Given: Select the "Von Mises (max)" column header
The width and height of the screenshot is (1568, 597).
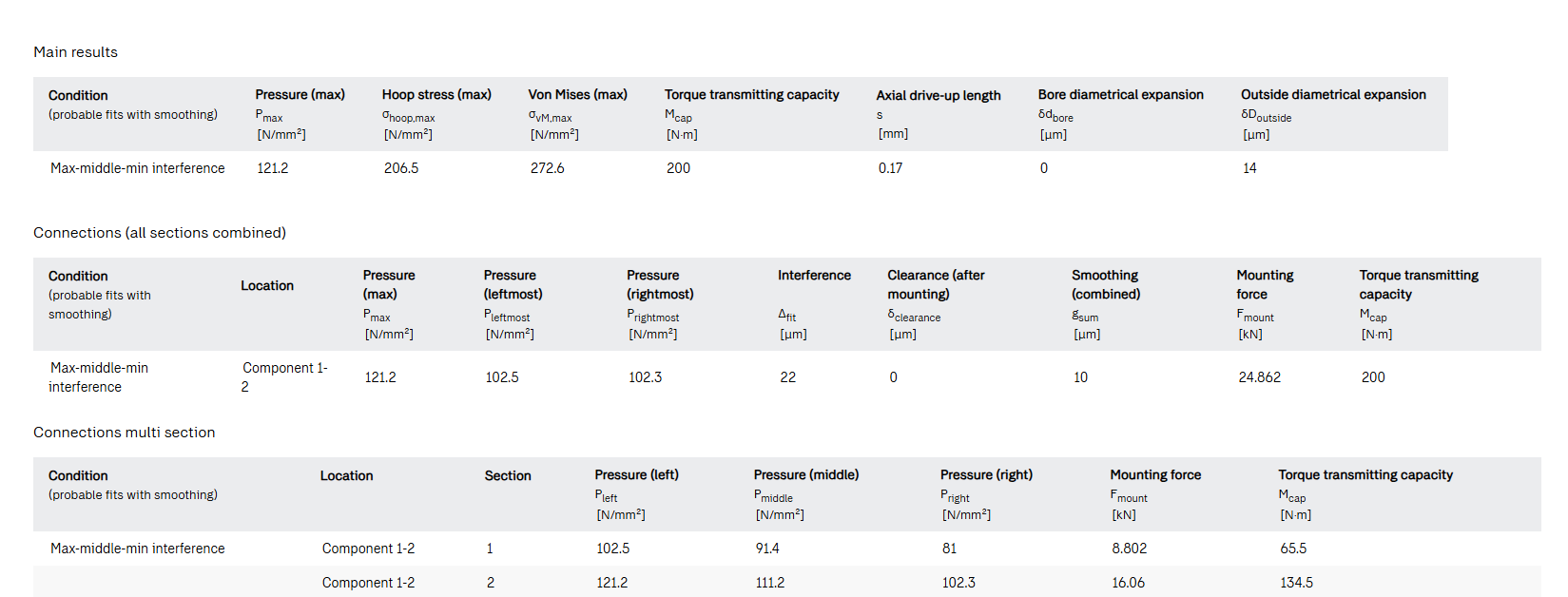Looking at the screenshot, I should pyautogui.click(x=577, y=95).
